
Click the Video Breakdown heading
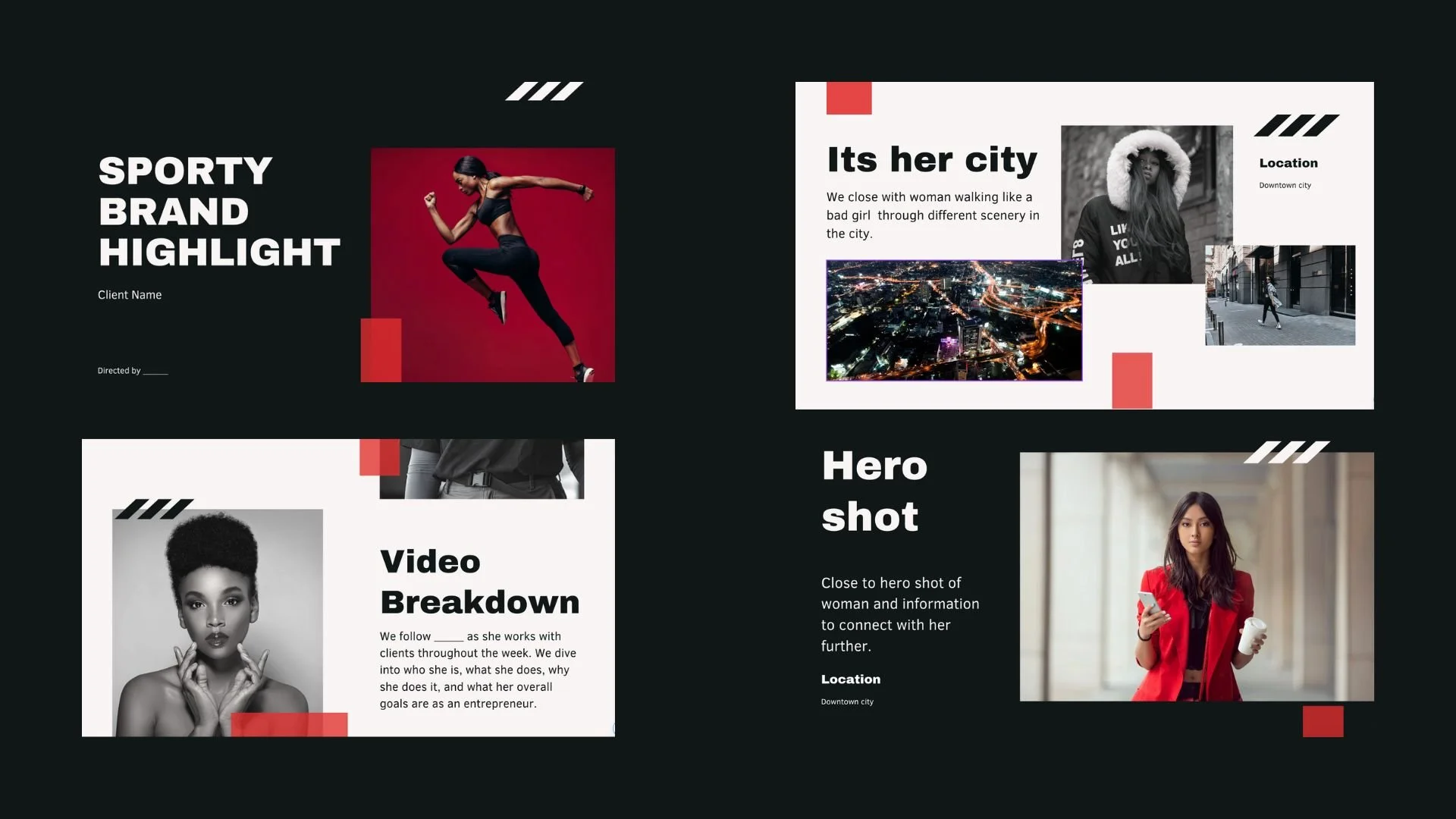(x=479, y=582)
